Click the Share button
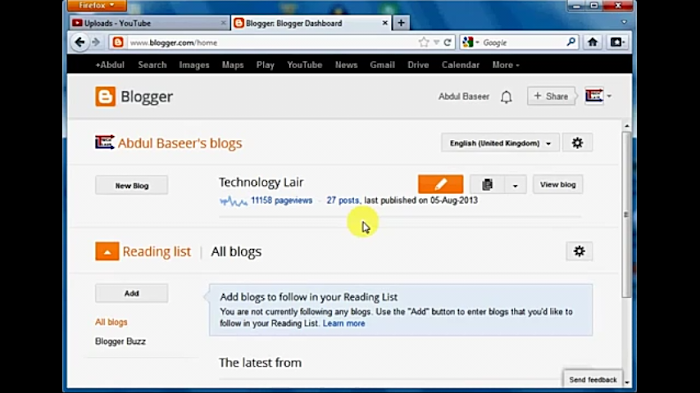This screenshot has width=700, height=393. click(551, 96)
